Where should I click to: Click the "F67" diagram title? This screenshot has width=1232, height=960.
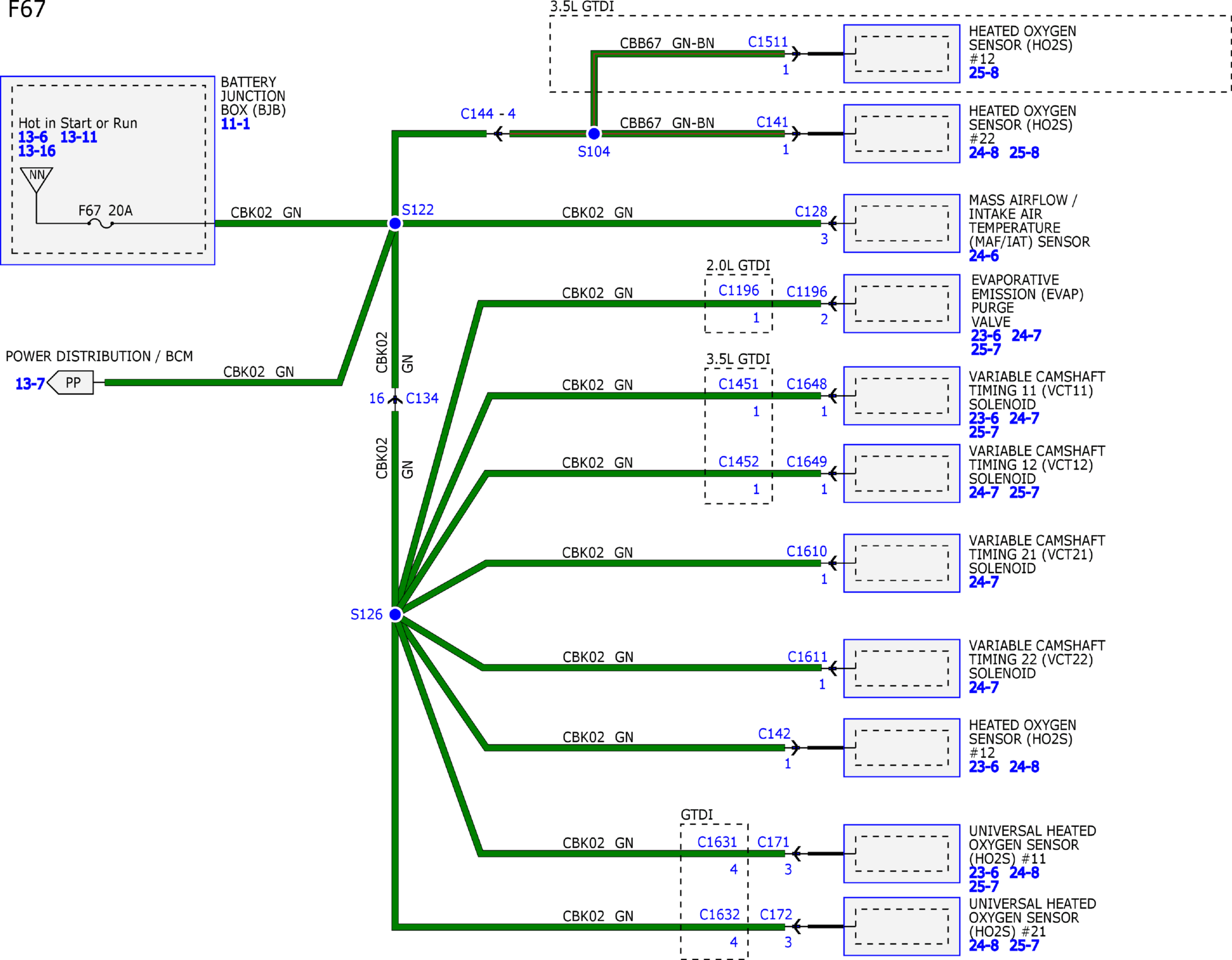[27, 9]
